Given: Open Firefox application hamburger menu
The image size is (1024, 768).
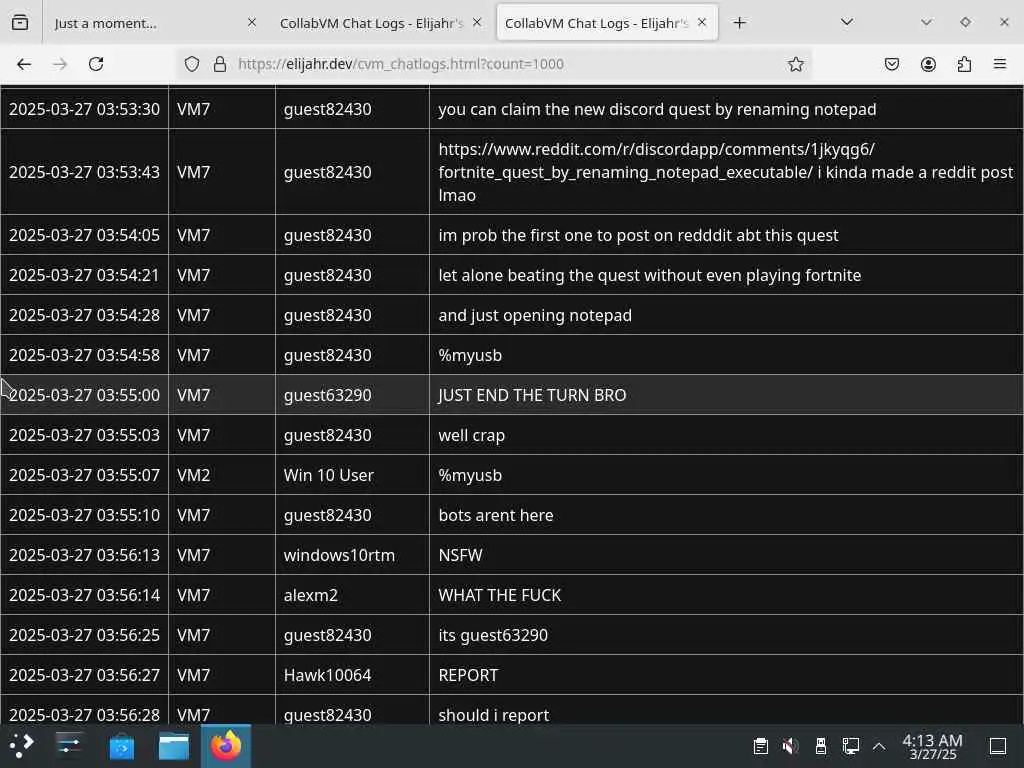Looking at the screenshot, I should (1000, 64).
